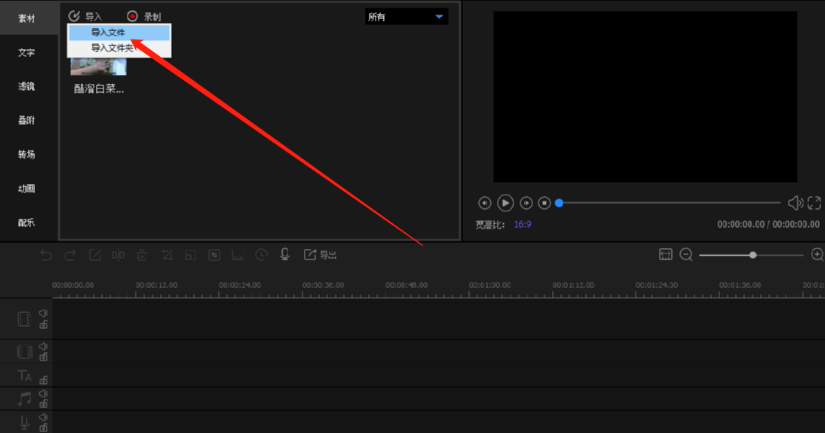
Task: Click the fit-timeline-to-window icon
Action: pos(666,255)
